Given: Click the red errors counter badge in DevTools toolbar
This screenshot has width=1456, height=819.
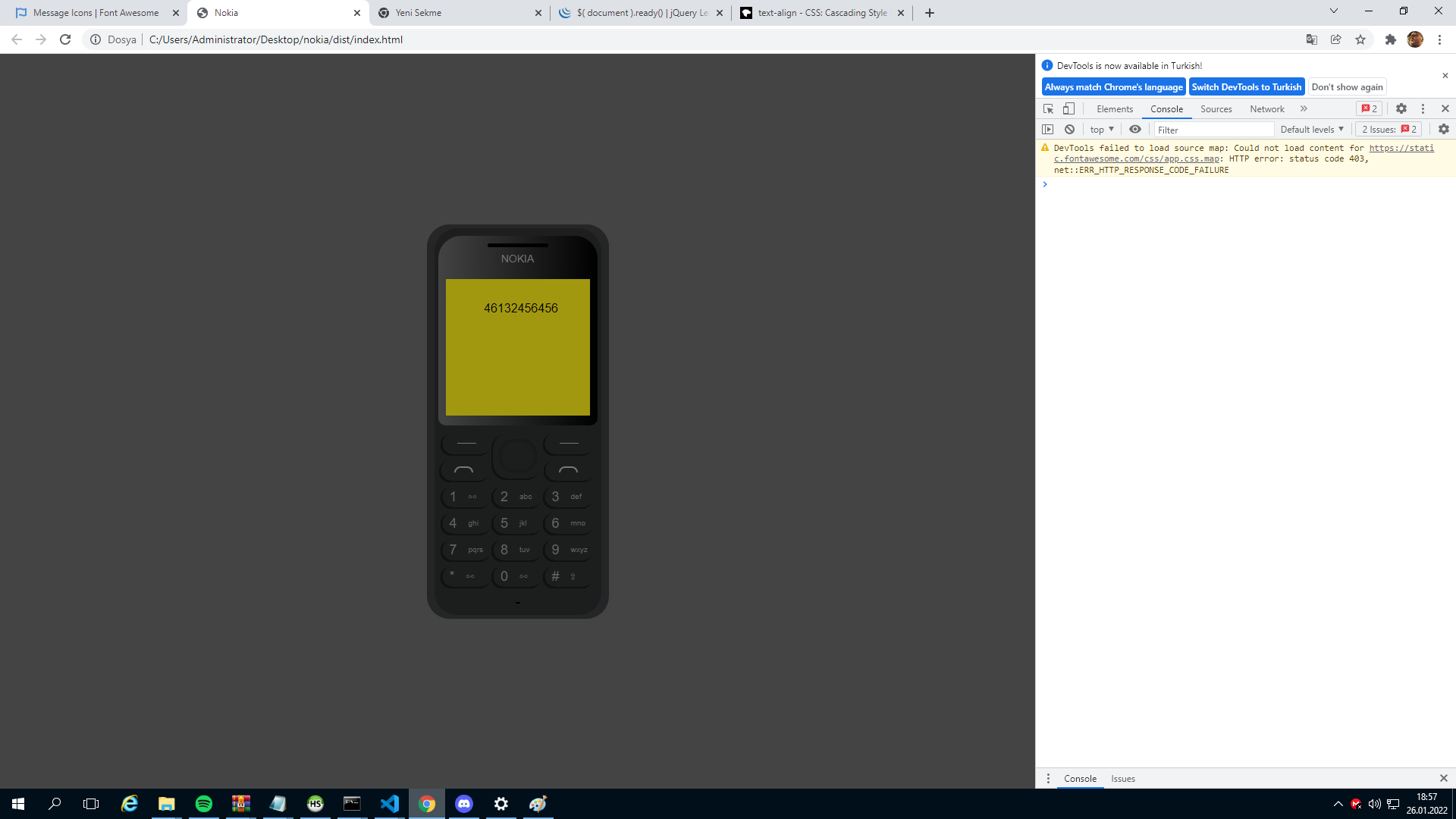Looking at the screenshot, I should click(x=1370, y=109).
